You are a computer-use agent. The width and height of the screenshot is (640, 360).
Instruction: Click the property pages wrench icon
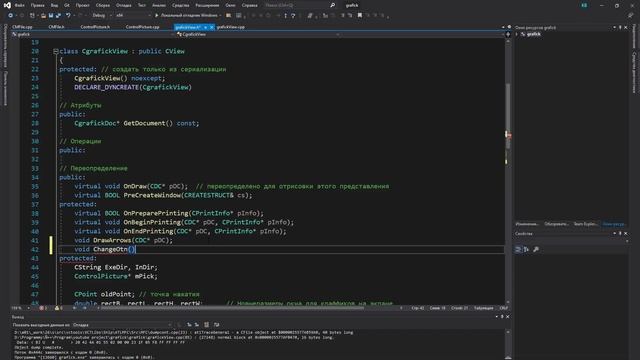click(x=536, y=249)
